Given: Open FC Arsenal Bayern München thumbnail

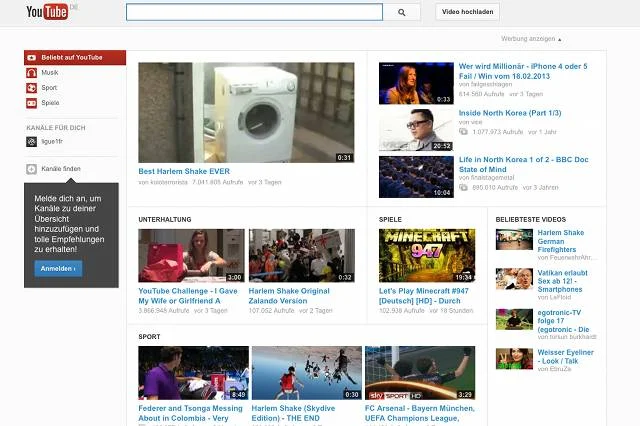Looking at the screenshot, I should pos(420,373).
